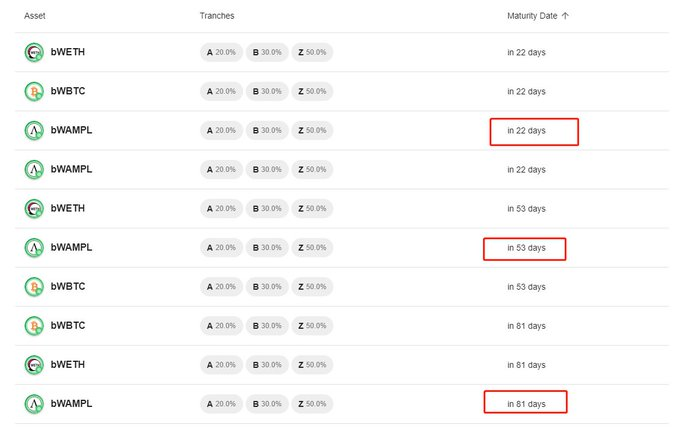Click the bWETH token icon in the 81-day row
680x434 pixels.
pyautogui.click(x=34, y=364)
